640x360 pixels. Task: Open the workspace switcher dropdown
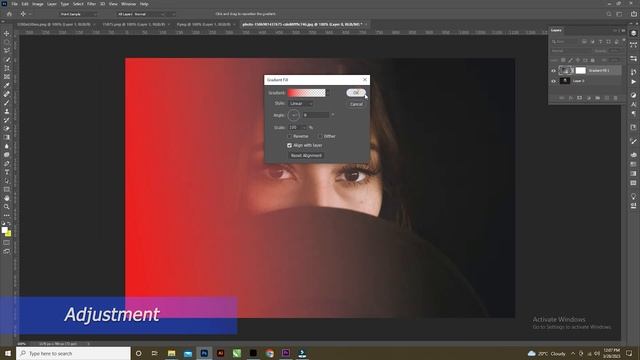620,14
